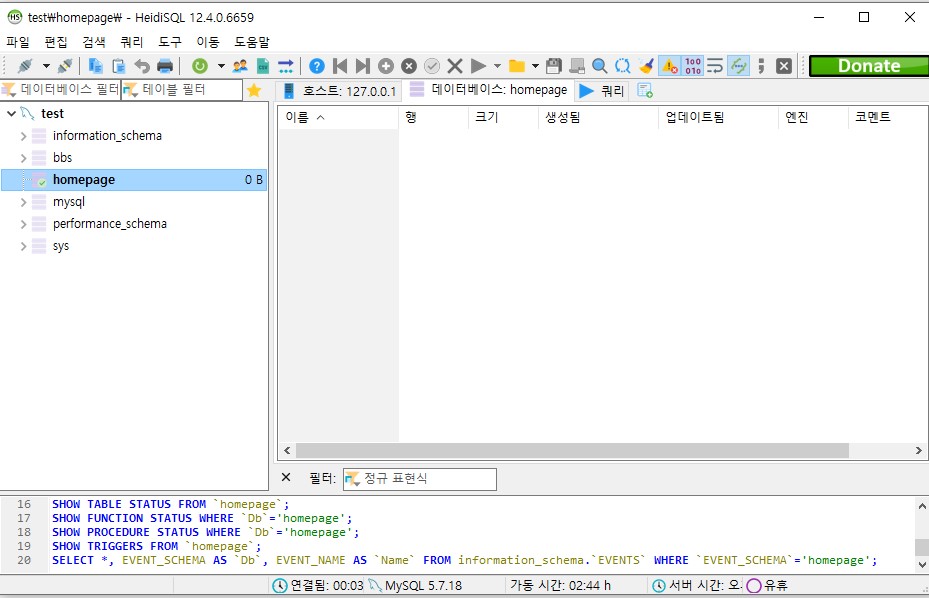The image size is (929, 598).
Task: Click the magnifier find text icon
Action: pos(600,66)
